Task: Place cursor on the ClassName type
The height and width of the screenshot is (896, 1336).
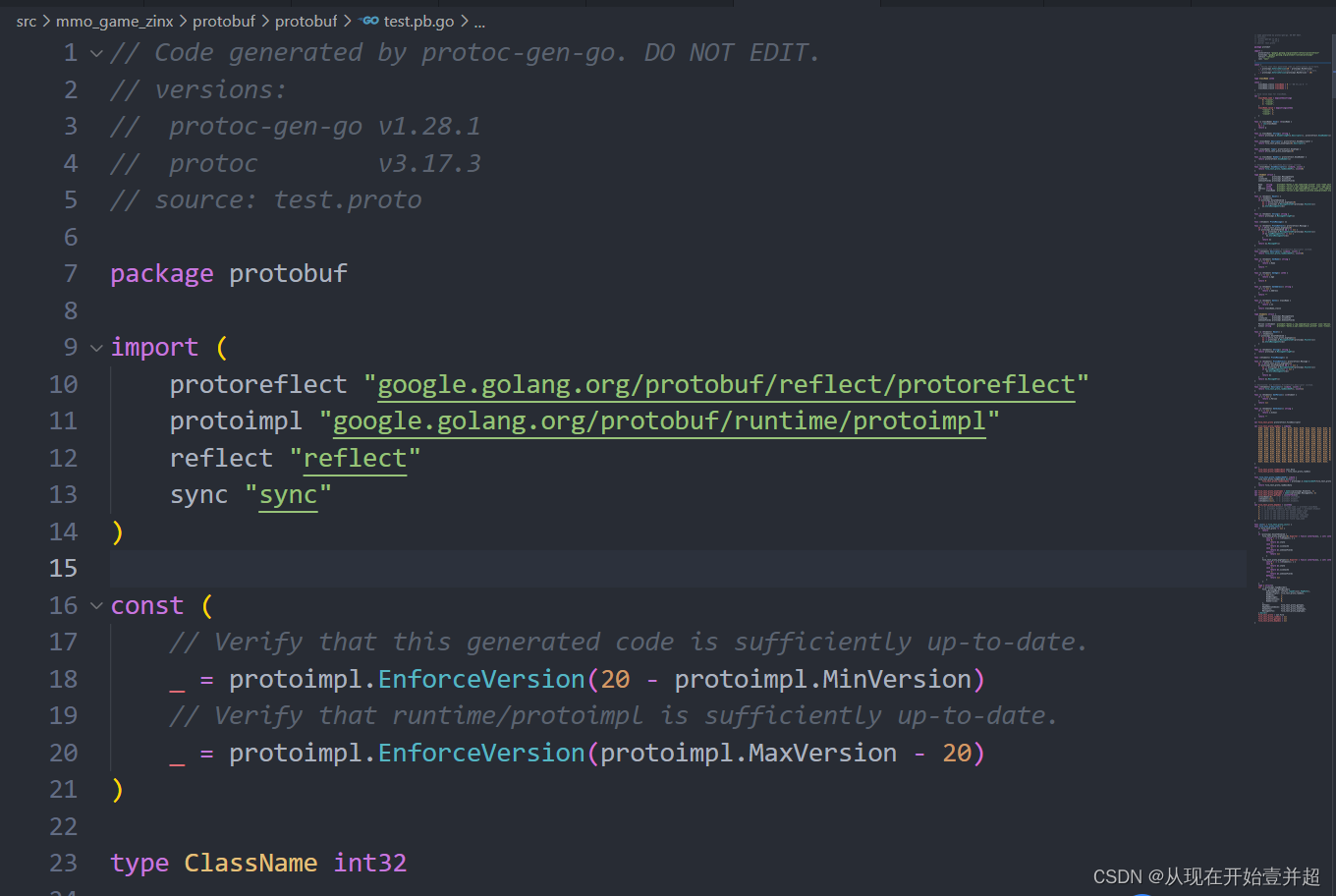Action: coord(250,863)
